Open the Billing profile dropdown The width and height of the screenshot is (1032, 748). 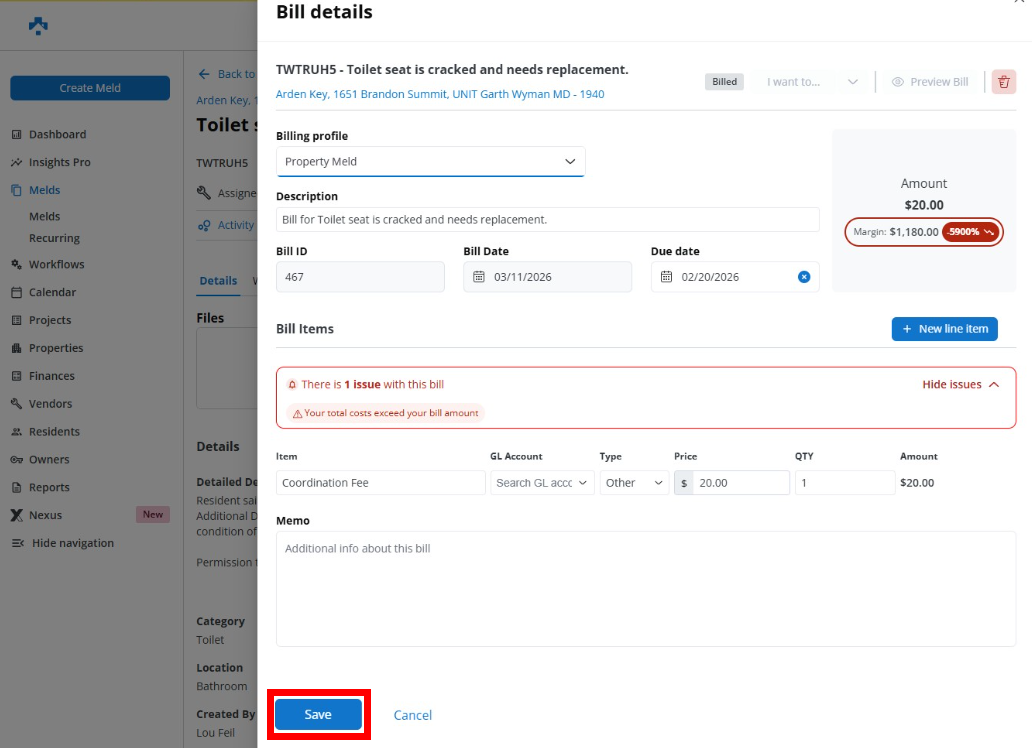point(430,161)
